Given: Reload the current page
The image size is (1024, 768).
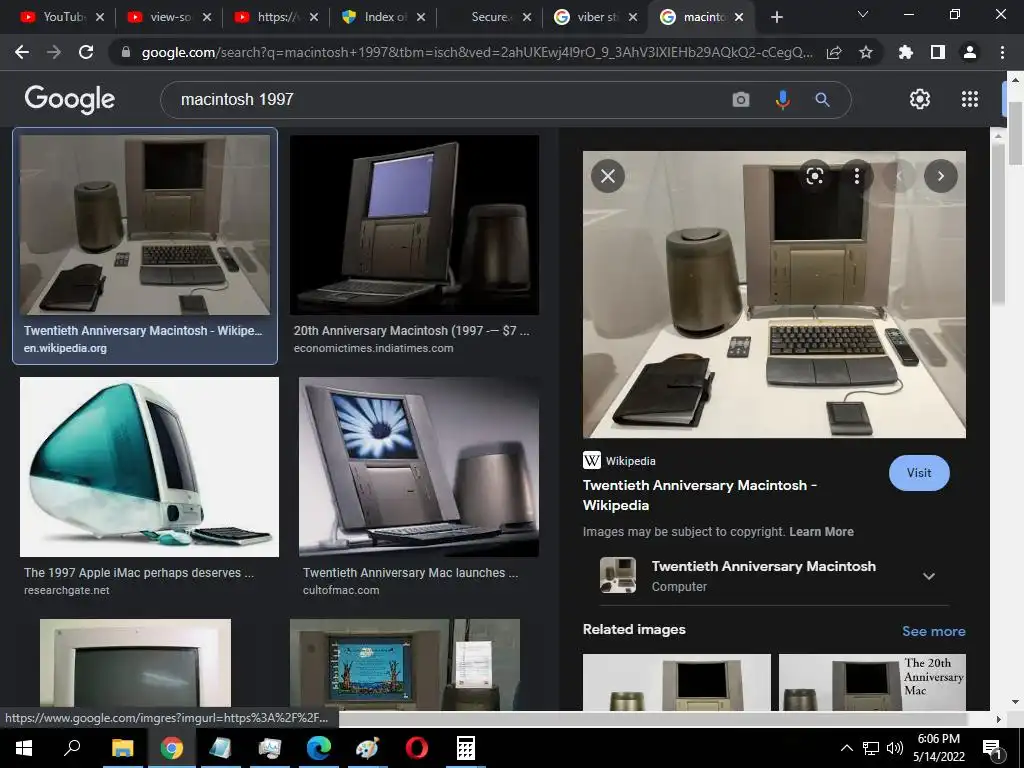Looking at the screenshot, I should click(x=86, y=52).
